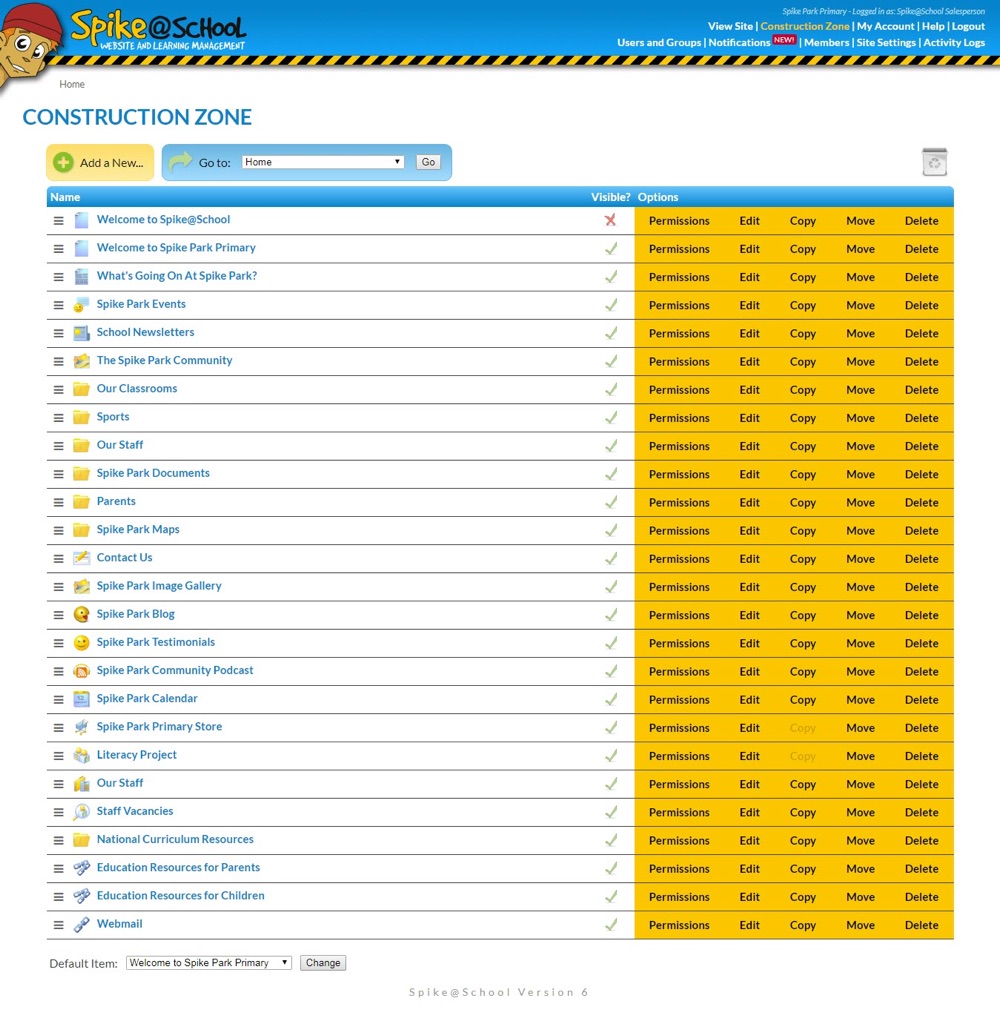Toggle visibility of Welcome to Spike@School

pyautogui.click(x=611, y=220)
